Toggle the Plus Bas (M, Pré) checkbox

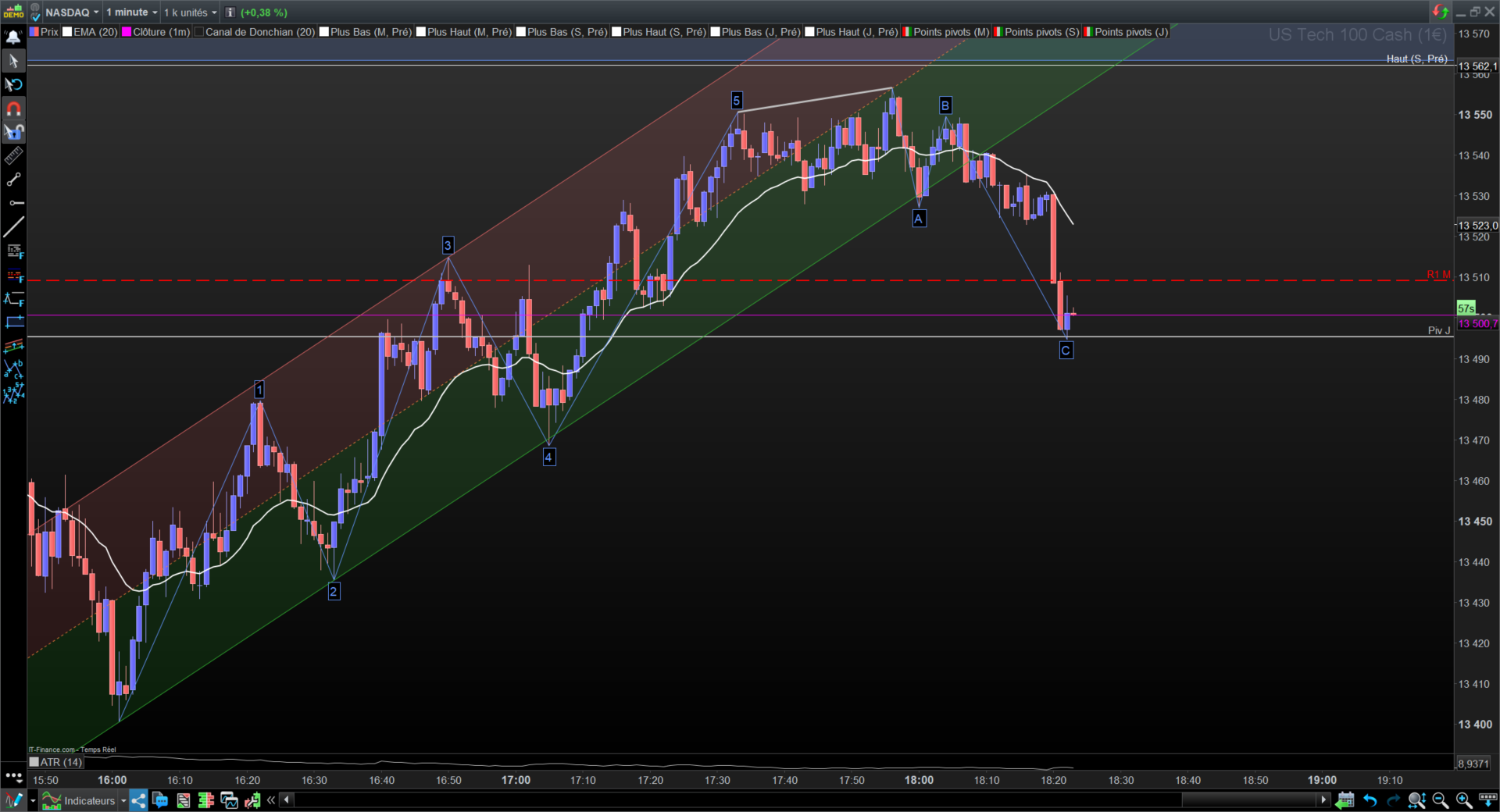point(324,32)
